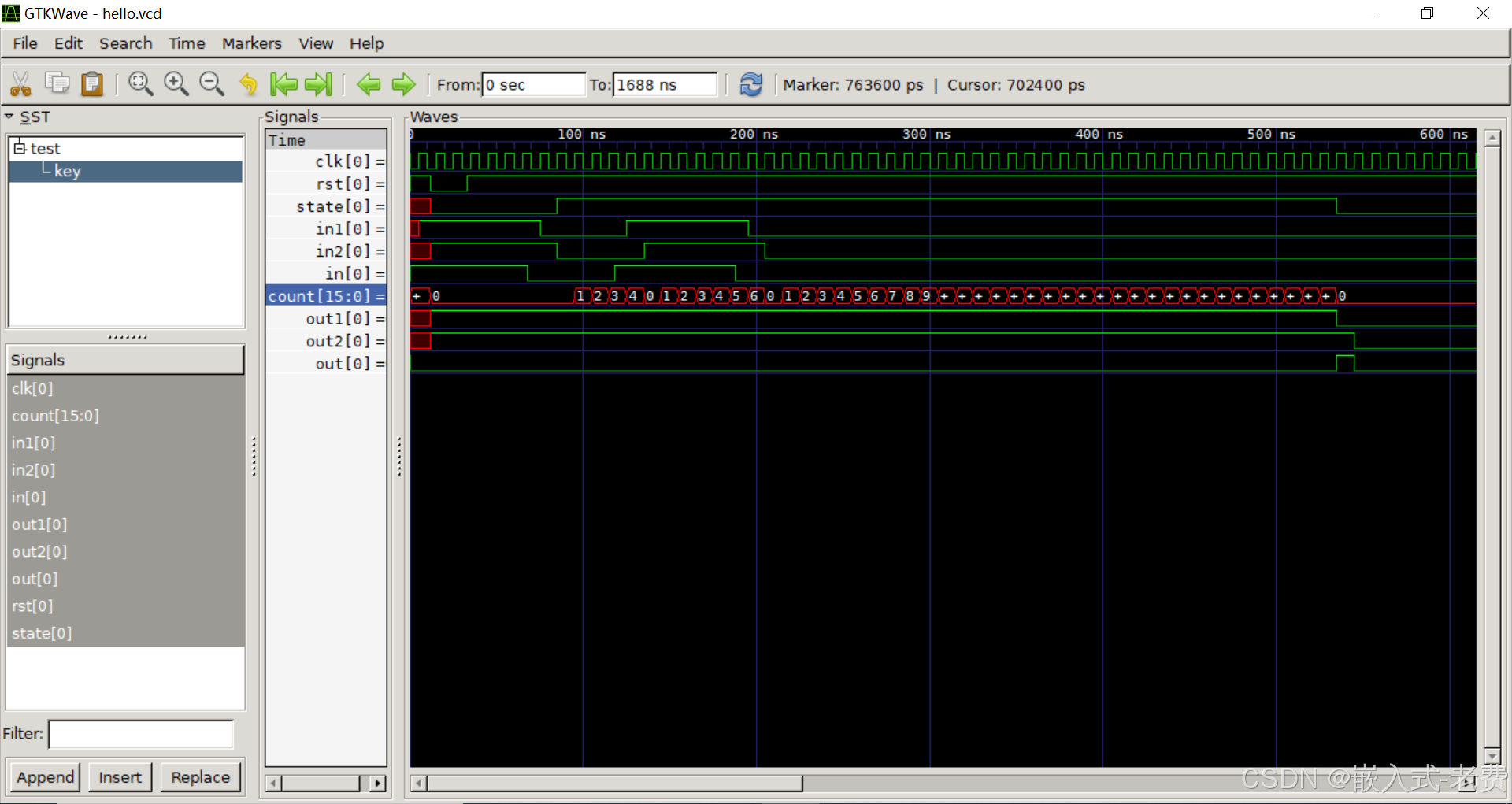
Task: Focus the Filter text field
Action: (141, 734)
